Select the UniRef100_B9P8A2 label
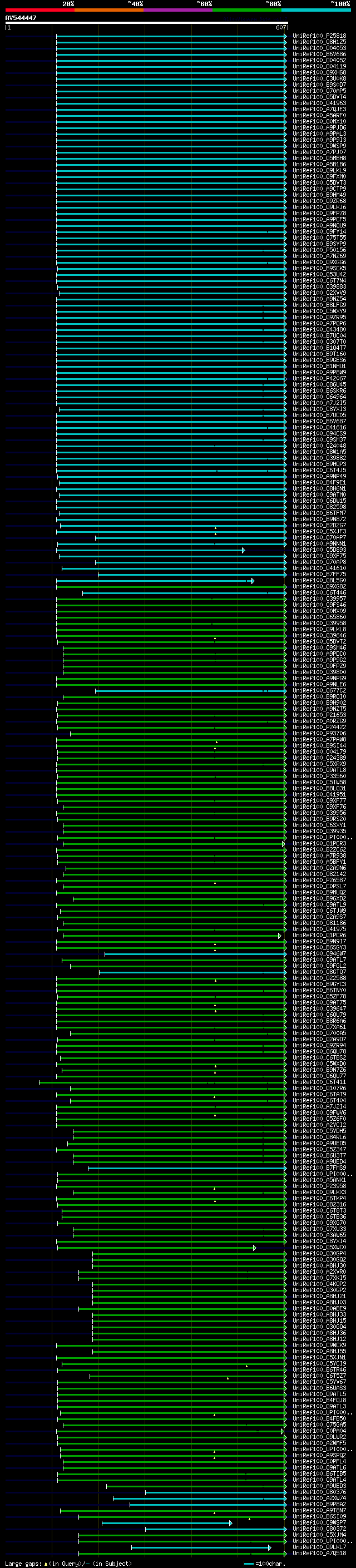356x1568 pixels. [319, 1504]
